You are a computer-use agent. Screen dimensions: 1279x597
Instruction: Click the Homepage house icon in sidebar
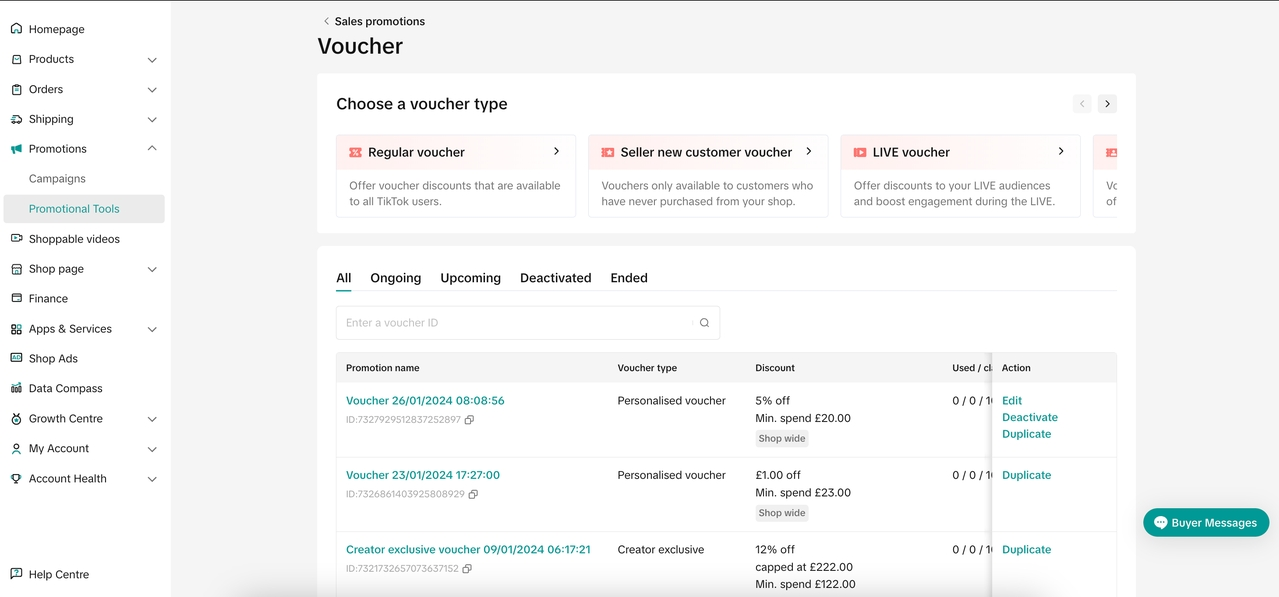16,29
